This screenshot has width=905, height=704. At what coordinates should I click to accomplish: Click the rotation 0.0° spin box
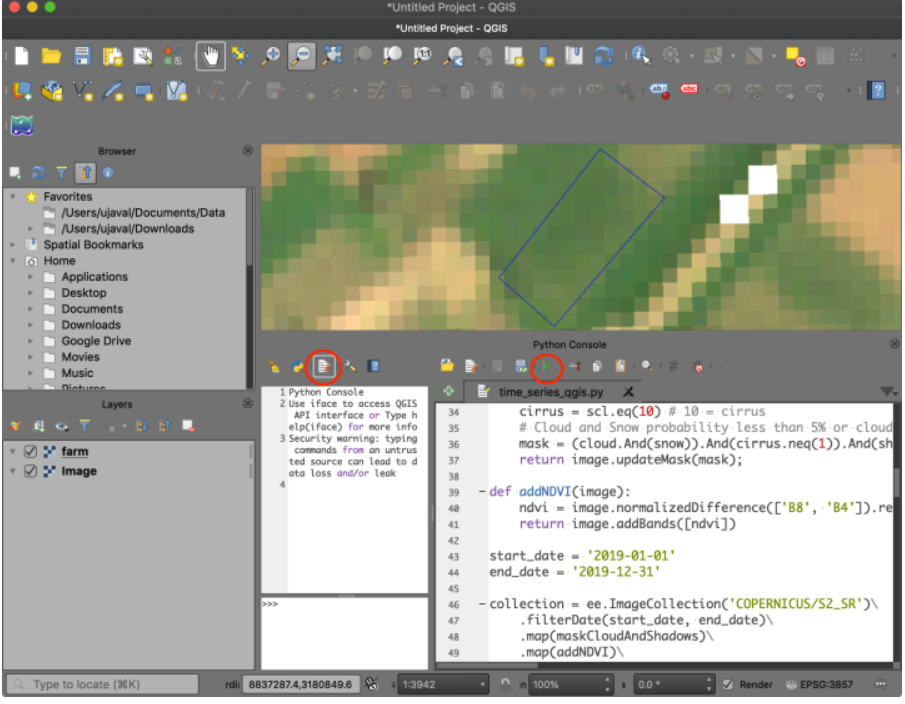673,684
